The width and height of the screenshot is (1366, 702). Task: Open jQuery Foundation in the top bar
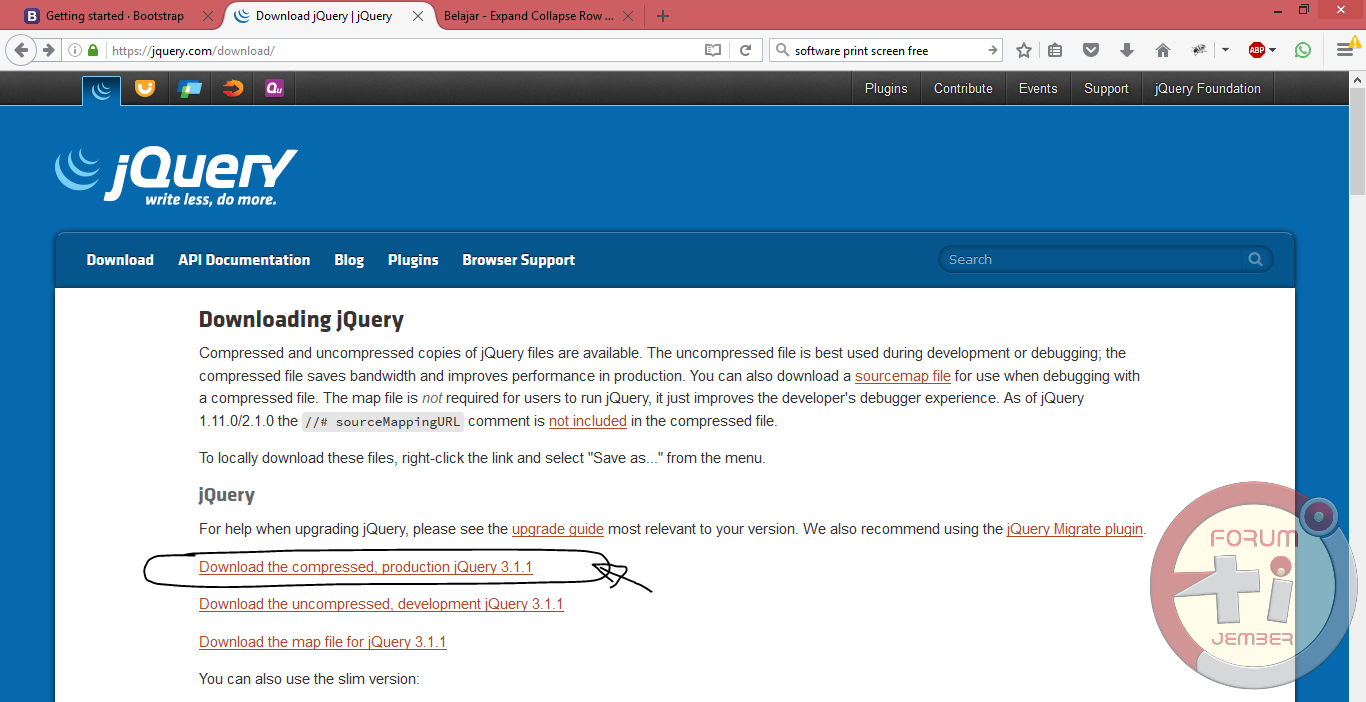tap(1207, 88)
